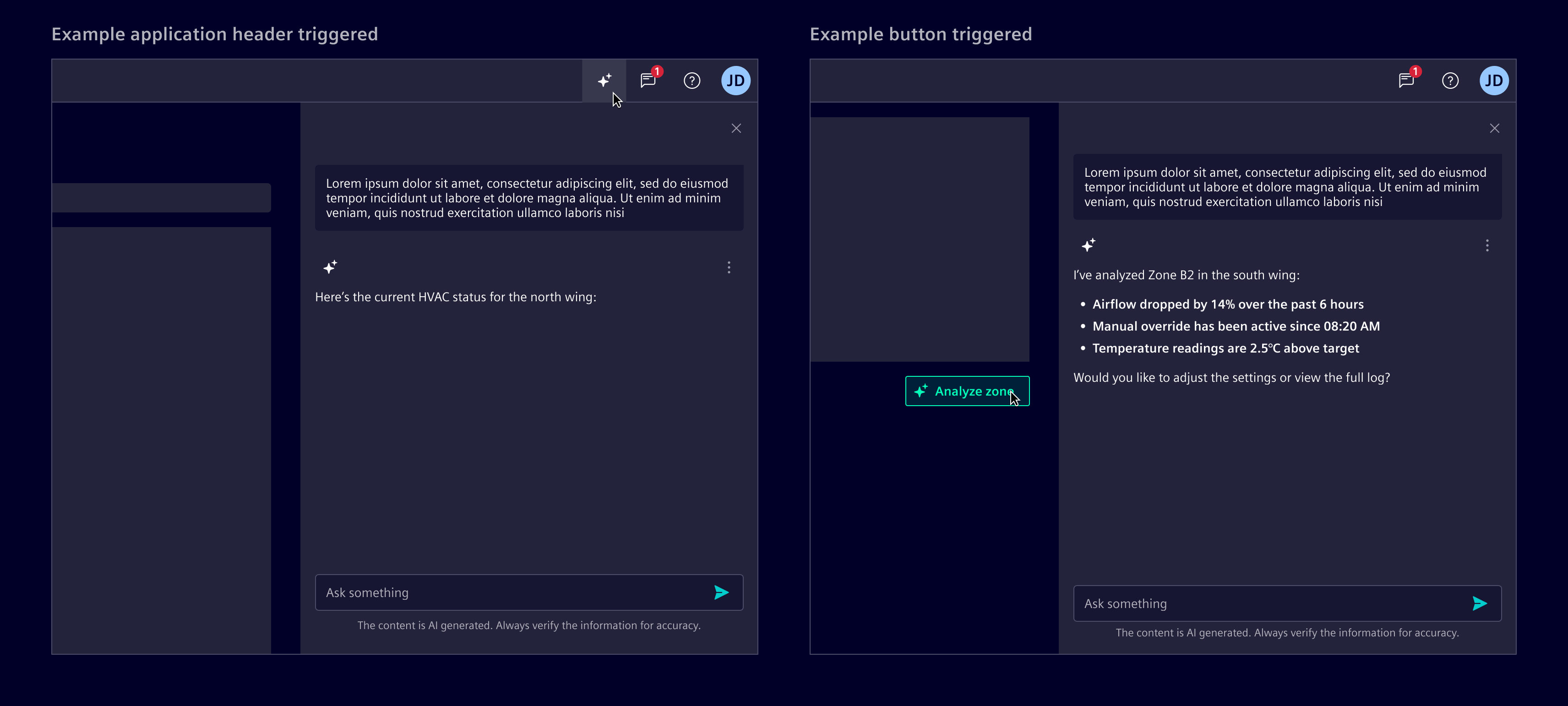Click the send arrow in the left chat input
This screenshot has height=706, width=1568.
[721, 592]
